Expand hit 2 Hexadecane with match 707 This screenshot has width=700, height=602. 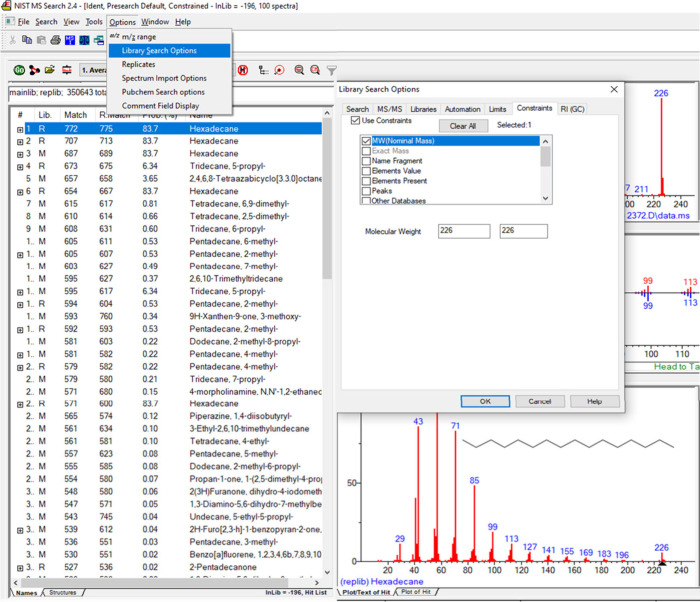click(20, 142)
